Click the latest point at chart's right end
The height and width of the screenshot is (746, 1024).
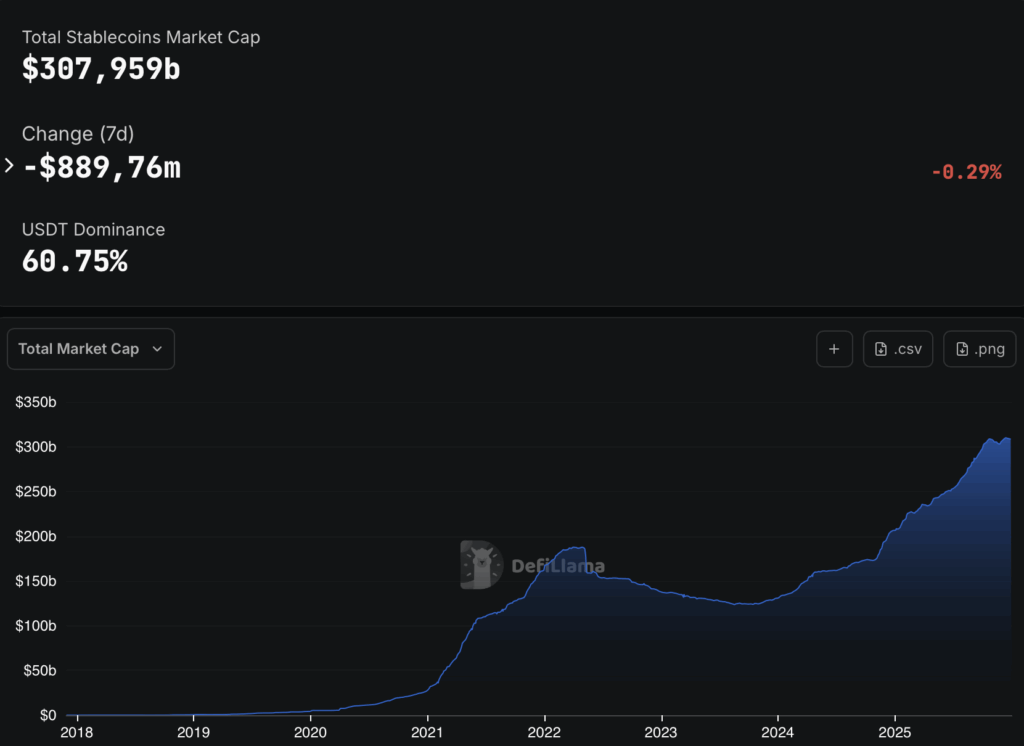(x=1010, y=439)
